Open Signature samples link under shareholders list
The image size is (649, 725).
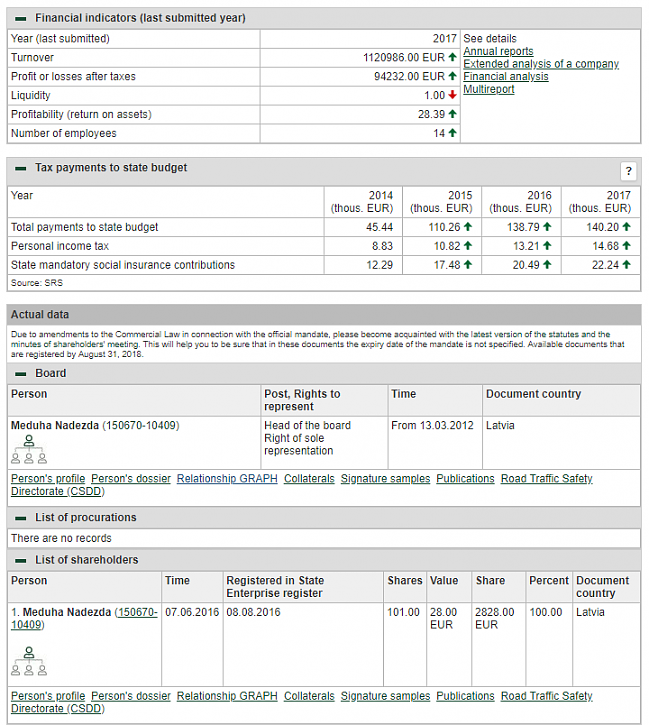pos(385,696)
